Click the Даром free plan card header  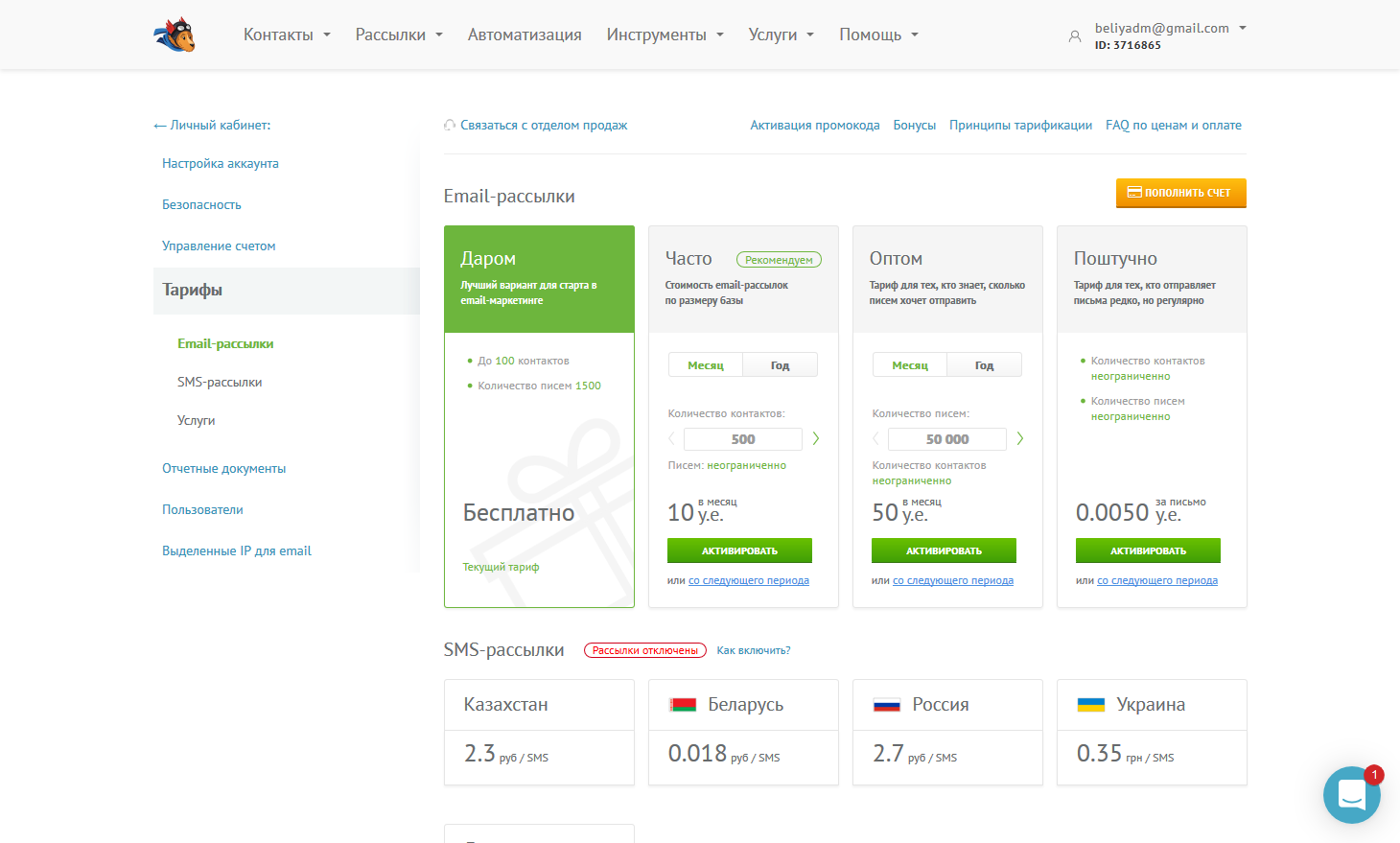(x=539, y=279)
